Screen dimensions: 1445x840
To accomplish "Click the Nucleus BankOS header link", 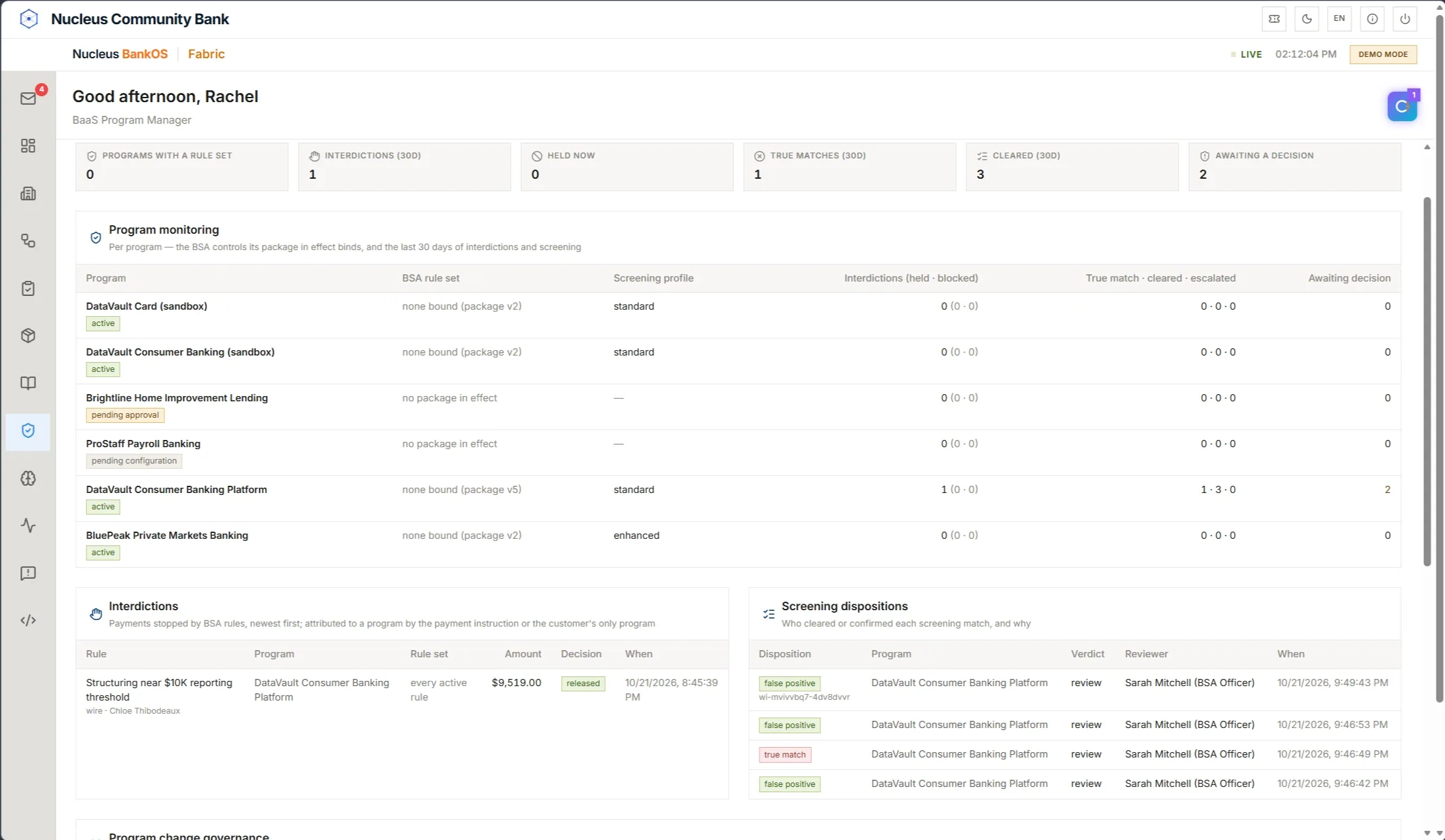I will click(x=120, y=54).
